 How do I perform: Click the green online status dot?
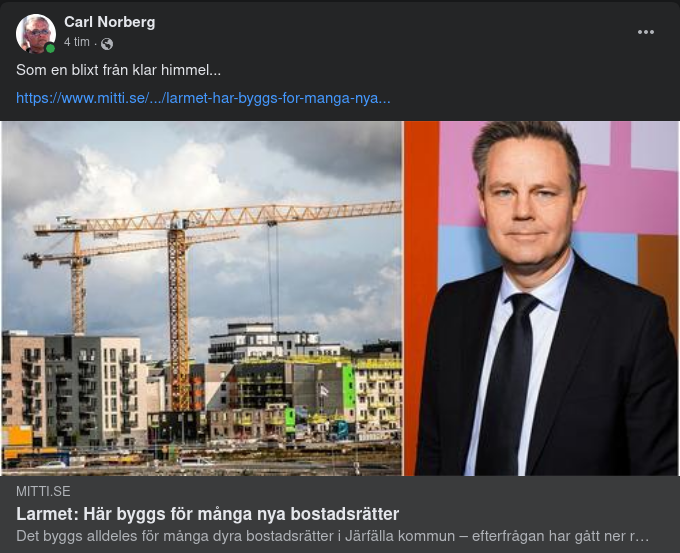(50, 48)
